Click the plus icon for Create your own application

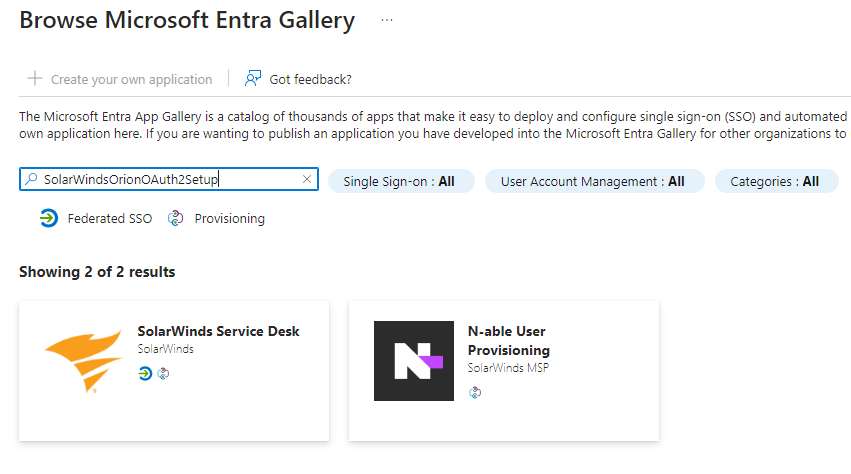[35, 79]
